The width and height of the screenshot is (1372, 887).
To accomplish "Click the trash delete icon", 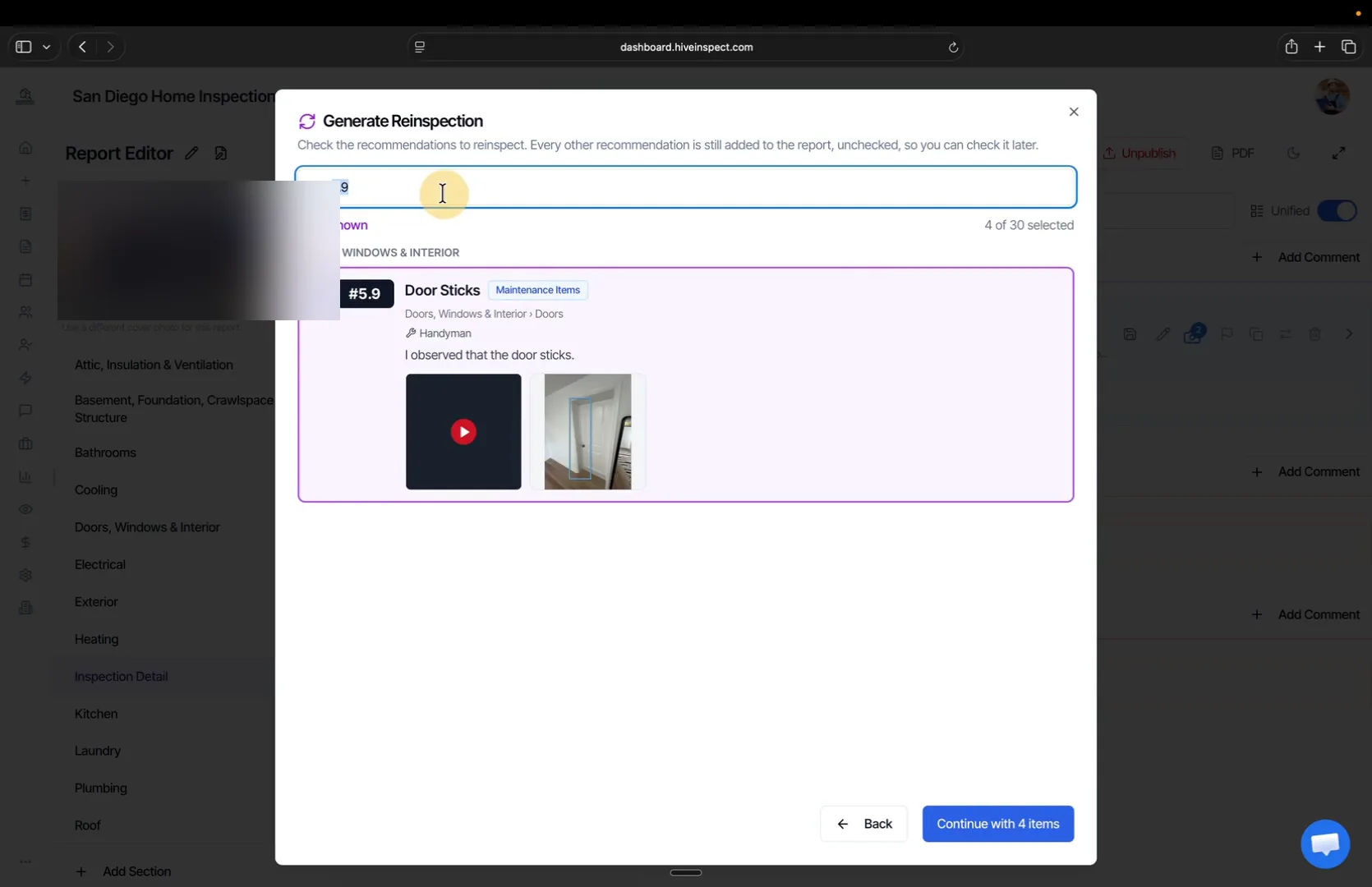I will 1314,334.
